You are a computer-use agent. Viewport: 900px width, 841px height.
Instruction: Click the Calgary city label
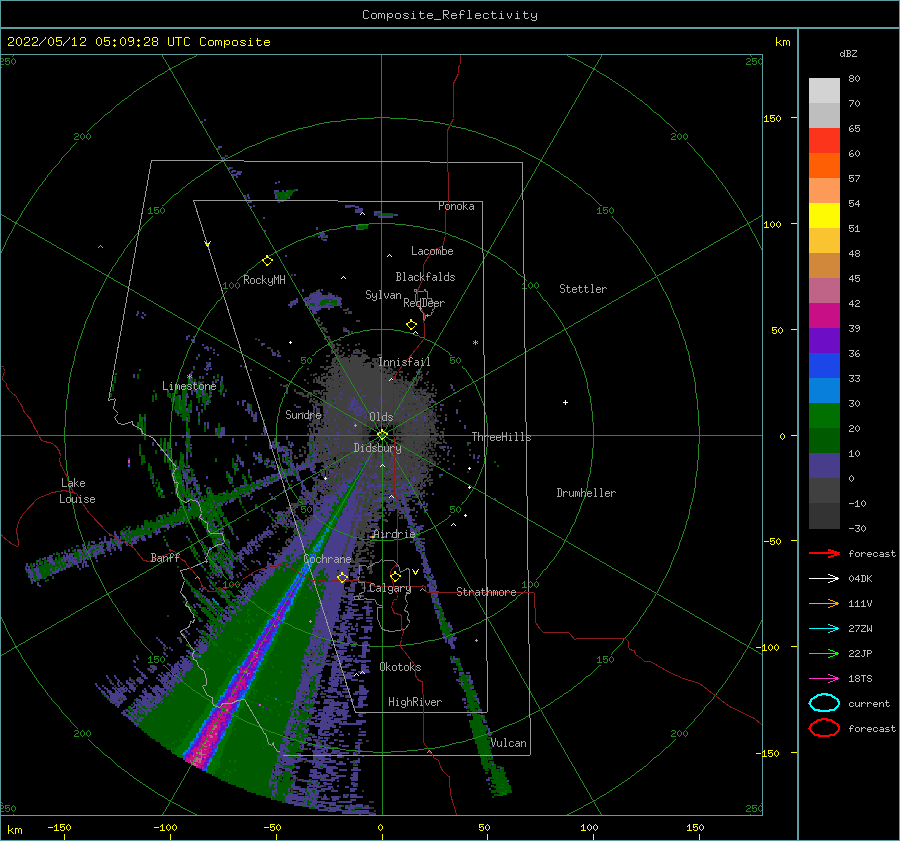click(390, 588)
